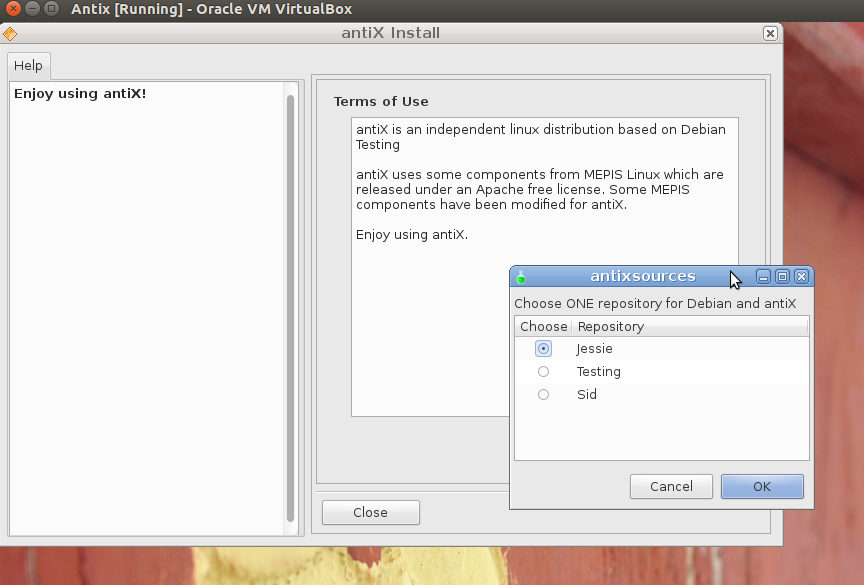
Task: Click the antixsources green flask icon
Action: 521,277
